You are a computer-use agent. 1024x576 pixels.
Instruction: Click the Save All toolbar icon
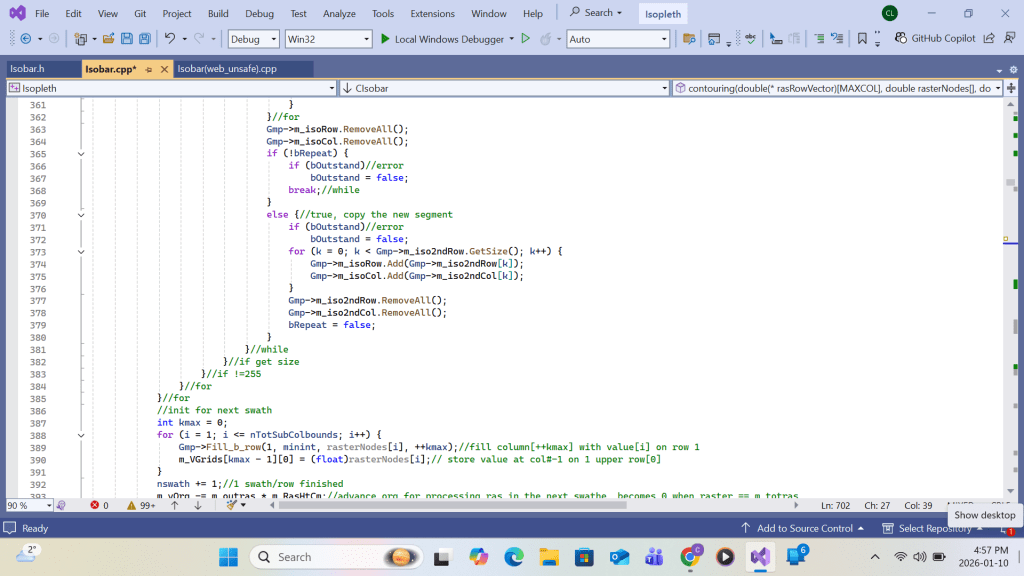(145, 39)
